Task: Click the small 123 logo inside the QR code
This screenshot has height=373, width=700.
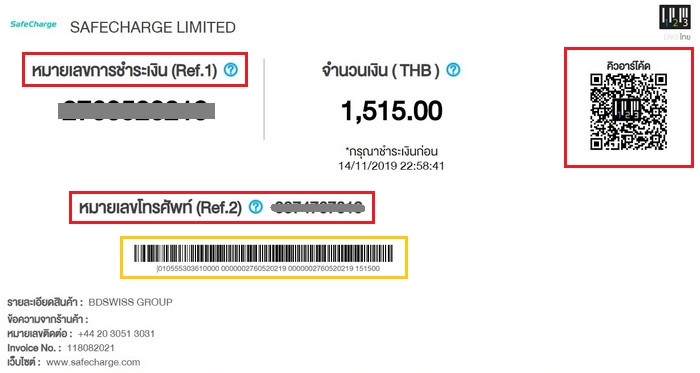Action: coord(628,111)
